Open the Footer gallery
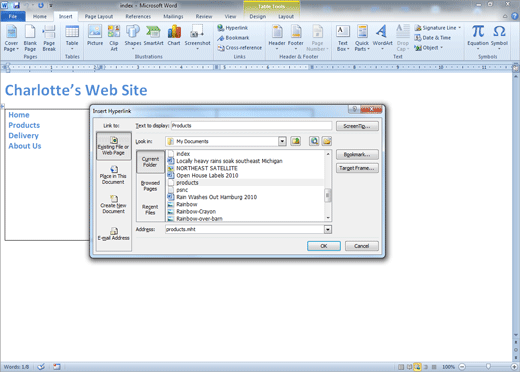This screenshot has width=520, height=372. coord(296,37)
